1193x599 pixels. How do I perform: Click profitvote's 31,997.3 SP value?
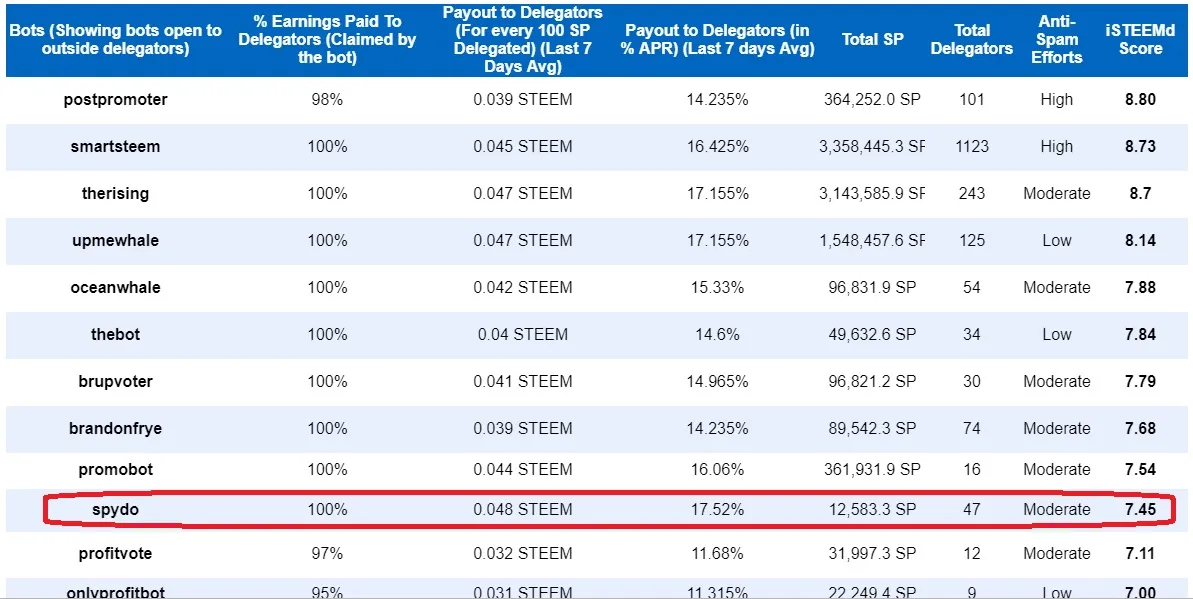(873, 553)
